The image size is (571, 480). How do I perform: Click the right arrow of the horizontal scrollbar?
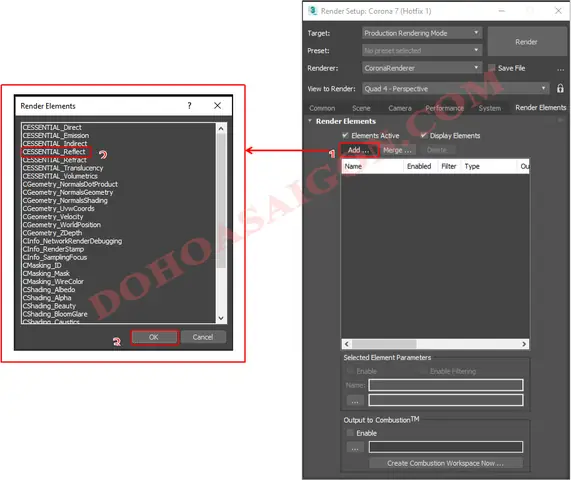coord(524,344)
